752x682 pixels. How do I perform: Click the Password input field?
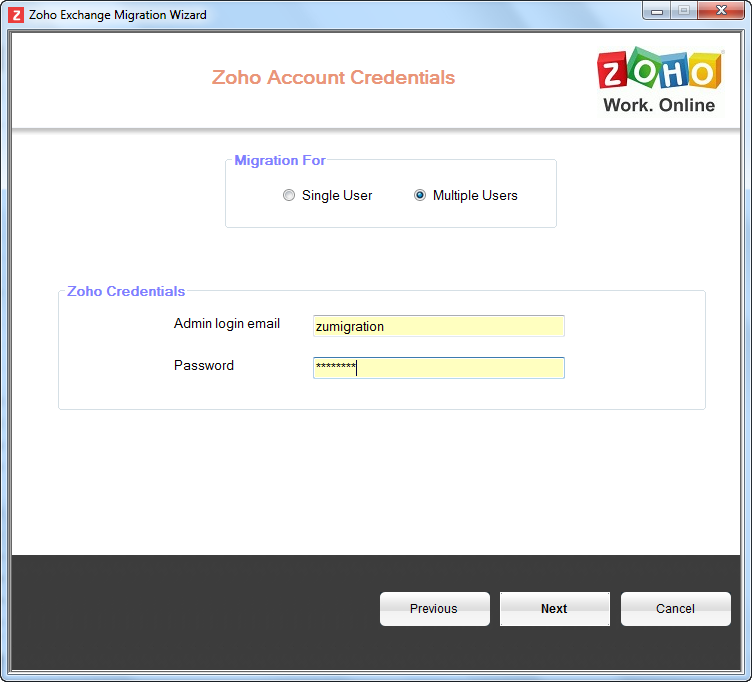[x=438, y=368]
